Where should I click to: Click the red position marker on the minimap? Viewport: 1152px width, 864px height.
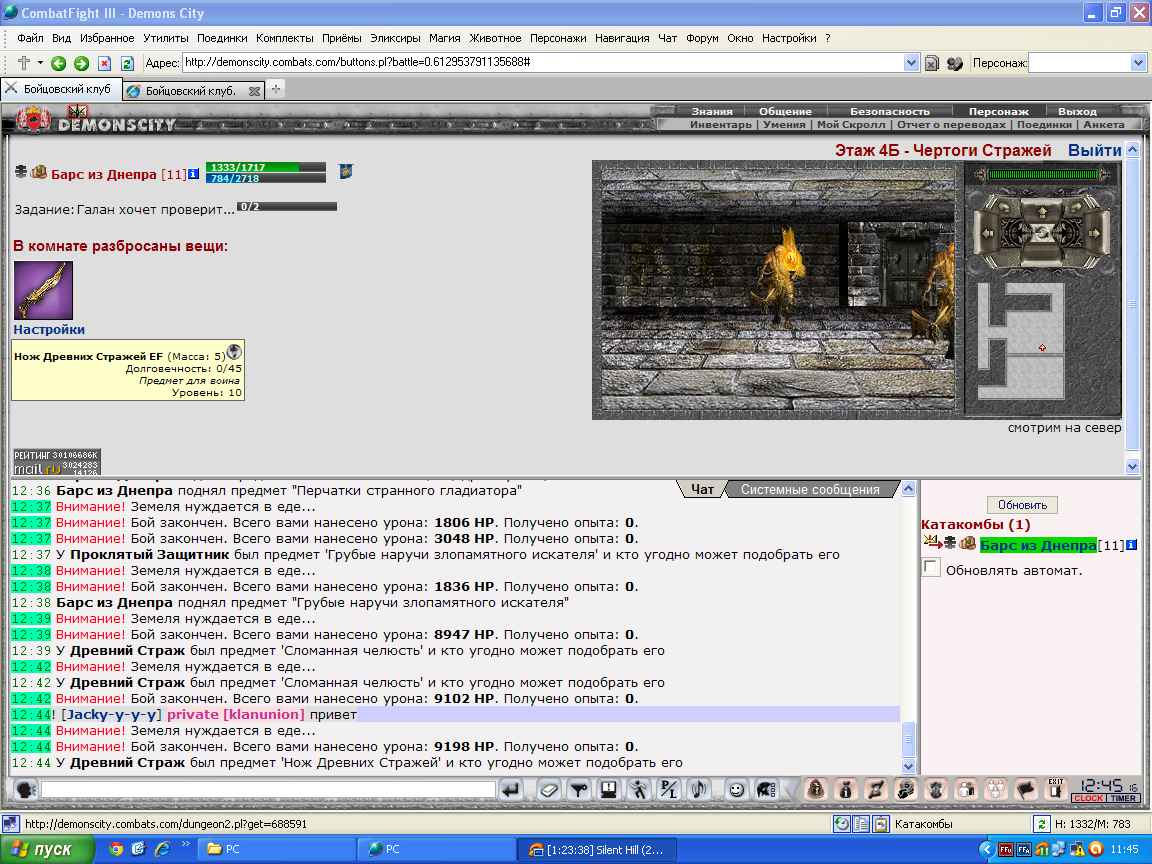(x=1042, y=348)
